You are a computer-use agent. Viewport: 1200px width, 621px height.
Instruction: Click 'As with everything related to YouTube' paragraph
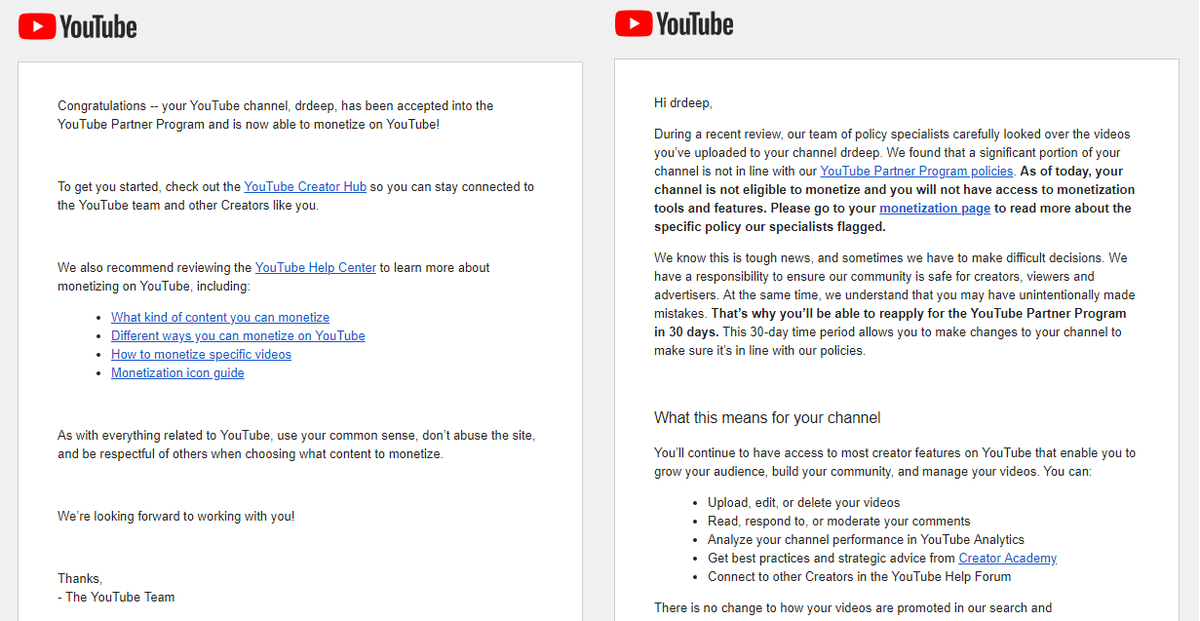tap(297, 445)
